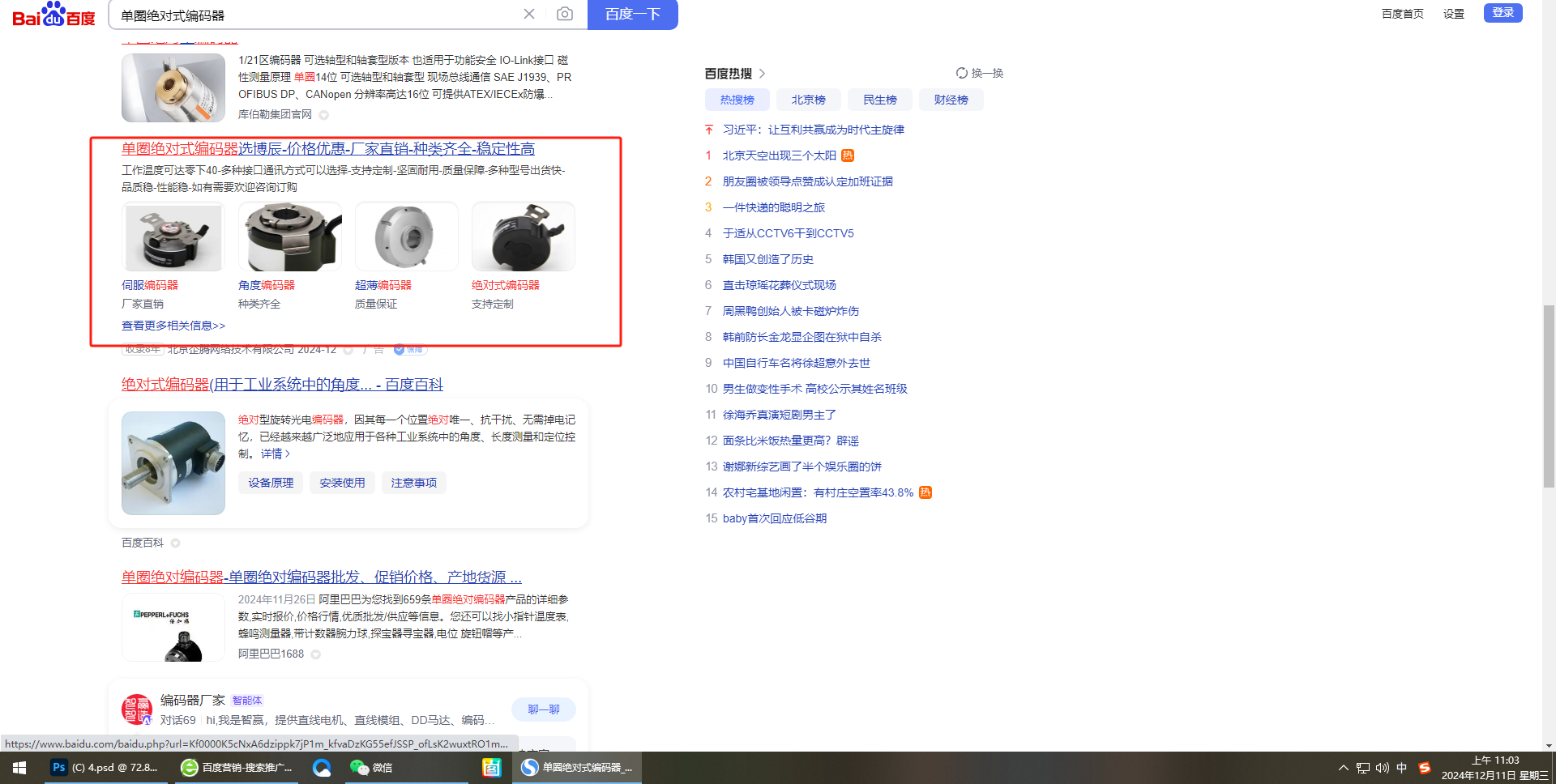Open hot search 北京天空出现三个太阳
This screenshot has height=784, width=1556.
click(x=780, y=156)
